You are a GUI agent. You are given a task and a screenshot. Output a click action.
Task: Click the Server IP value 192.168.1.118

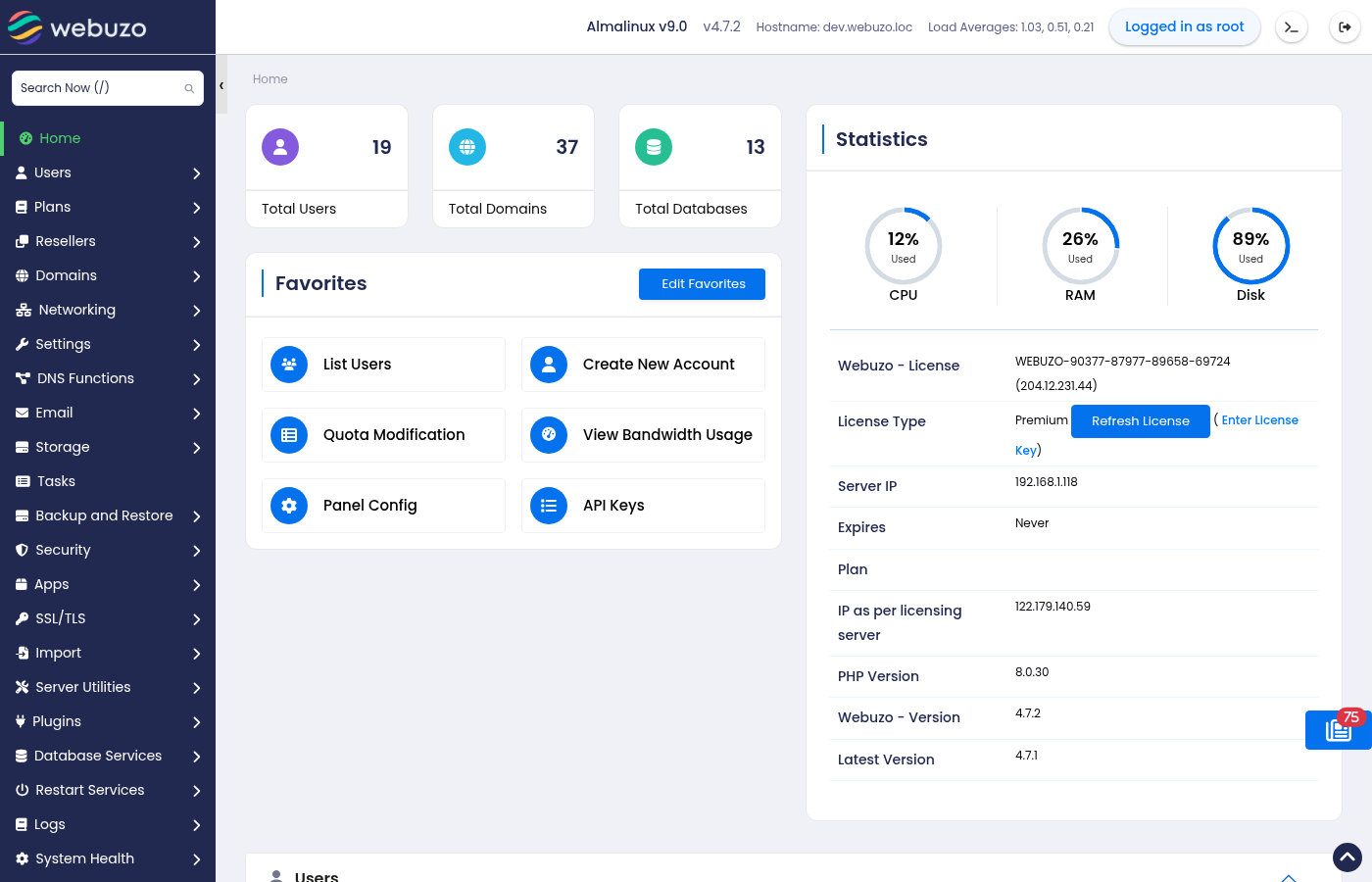pyautogui.click(x=1047, y=482)
